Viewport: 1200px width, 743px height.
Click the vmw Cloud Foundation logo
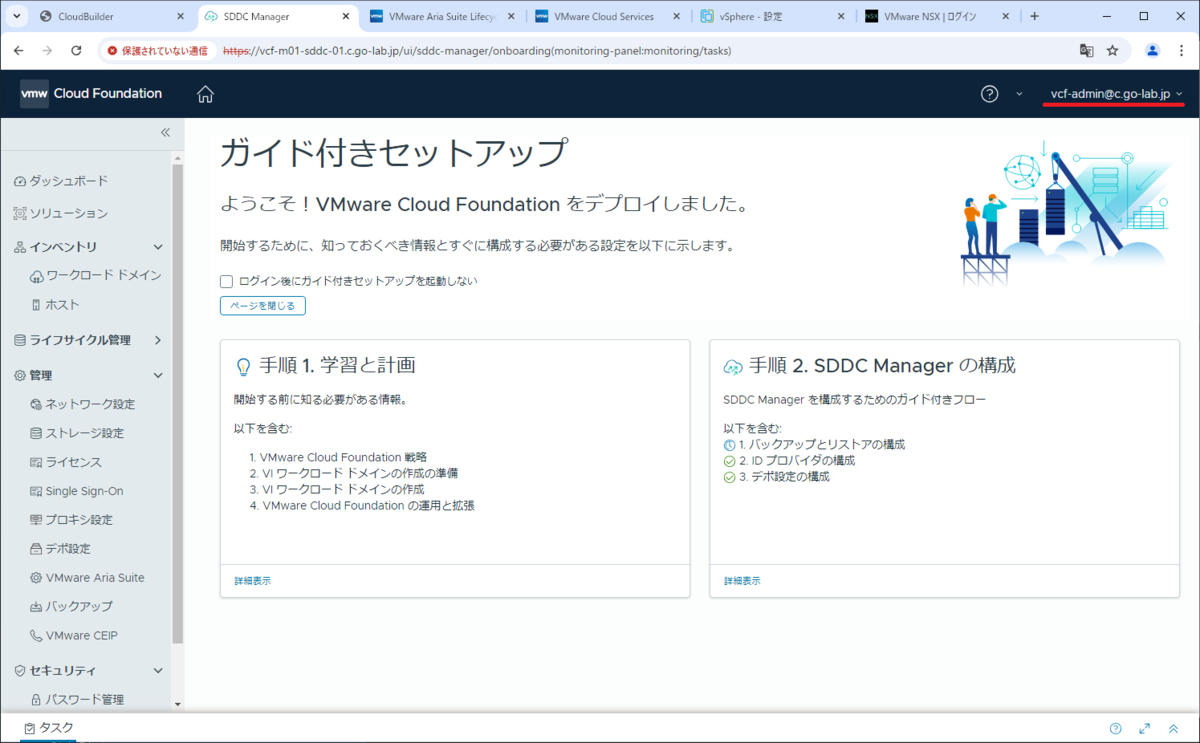(x=91, y=94)
